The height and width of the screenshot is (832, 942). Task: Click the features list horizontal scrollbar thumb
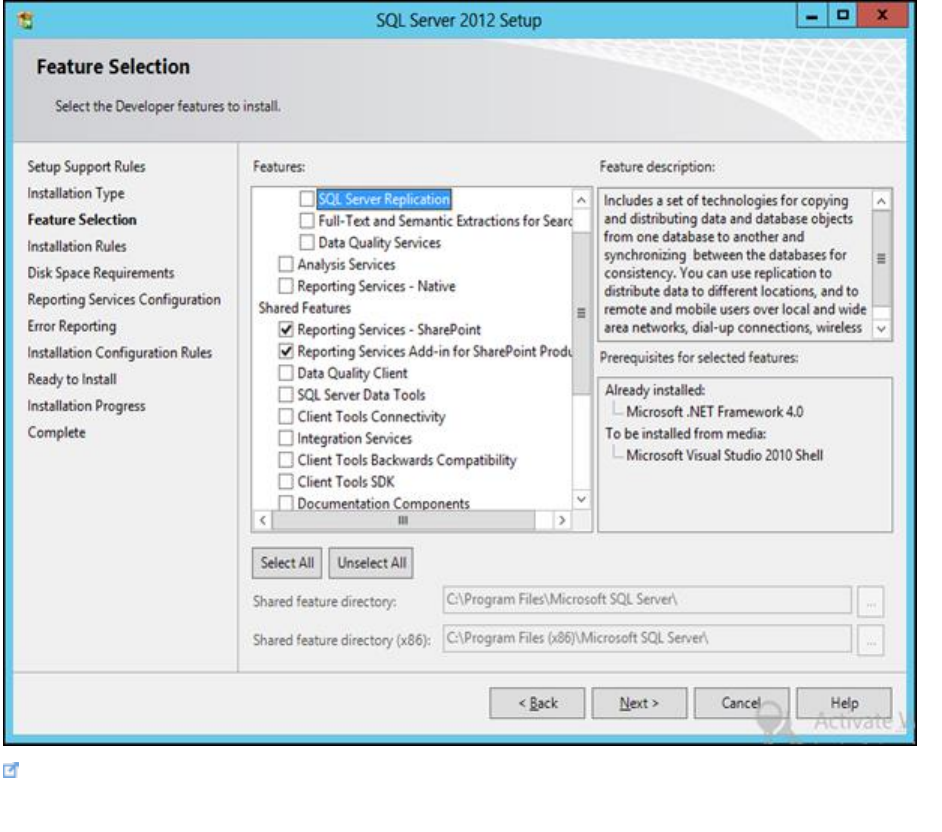pyautogui.click(x=403, y=520)
